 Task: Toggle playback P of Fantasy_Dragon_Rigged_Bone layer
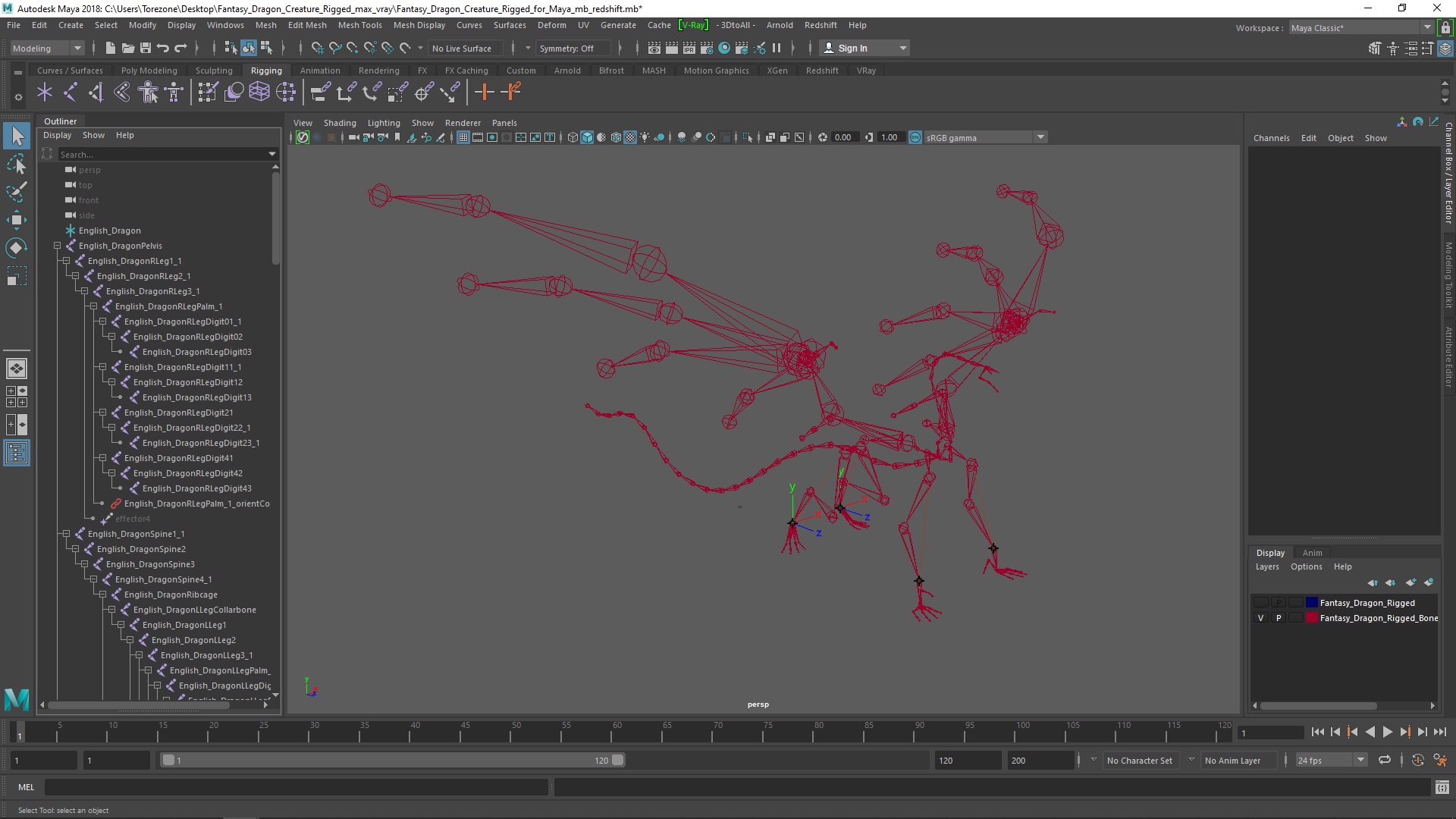pos(1279,618)
